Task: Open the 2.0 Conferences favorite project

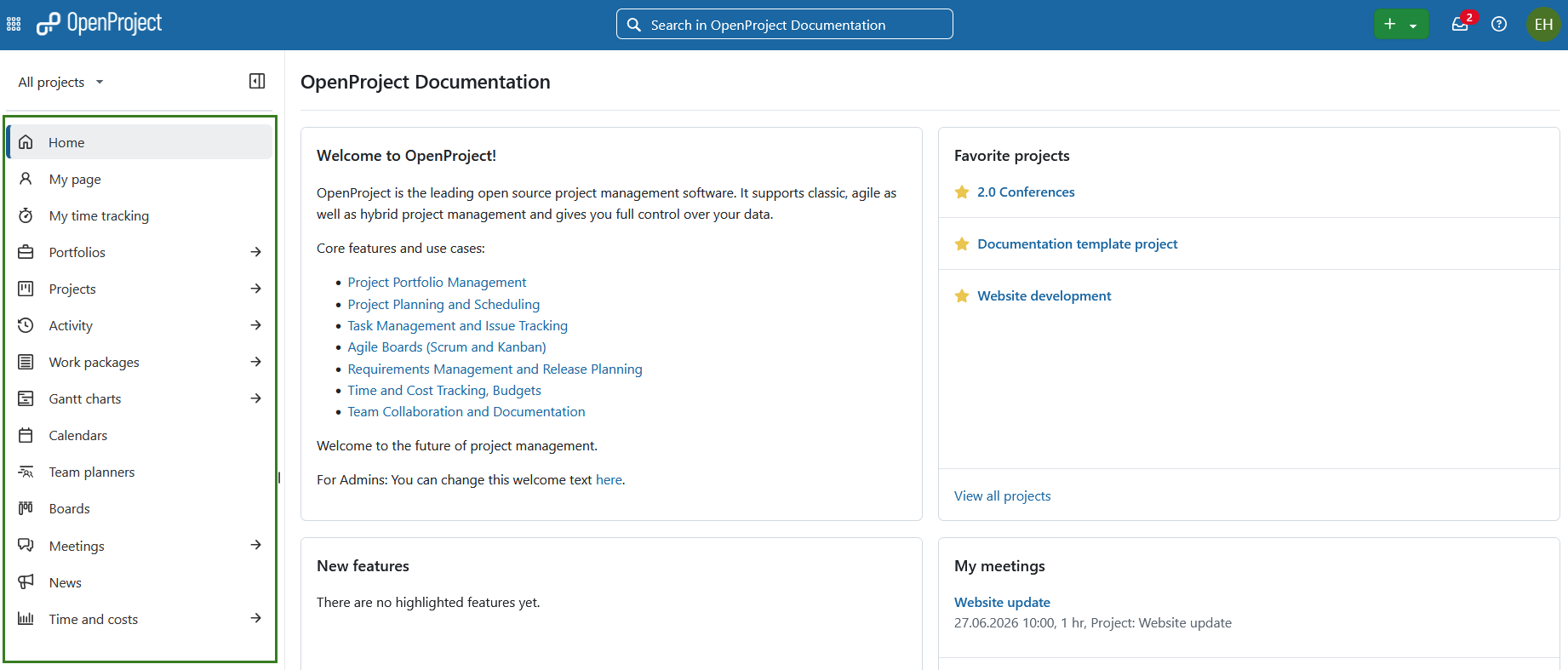Action: 1026,192
